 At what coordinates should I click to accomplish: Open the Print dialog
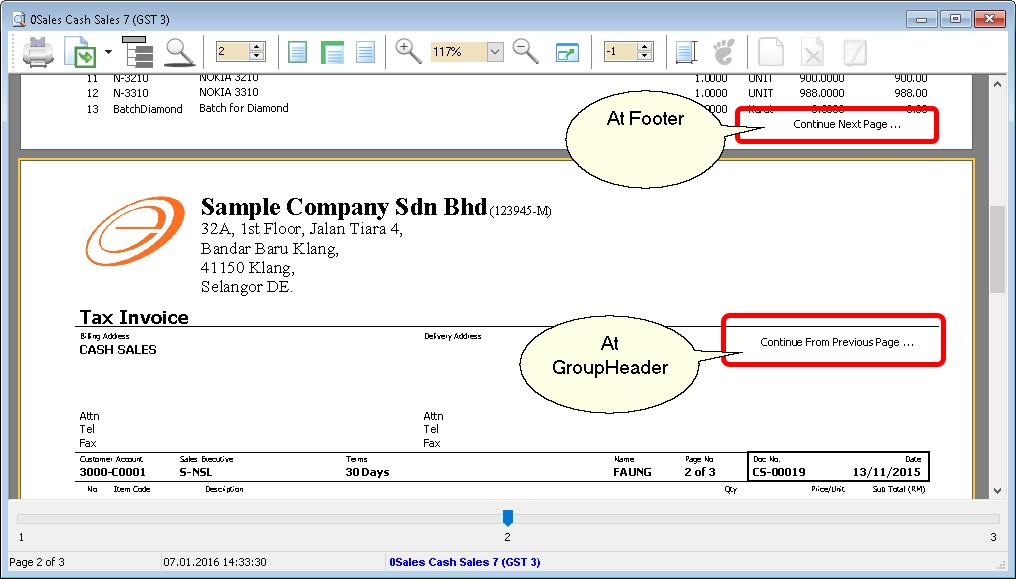coord(37,52)
